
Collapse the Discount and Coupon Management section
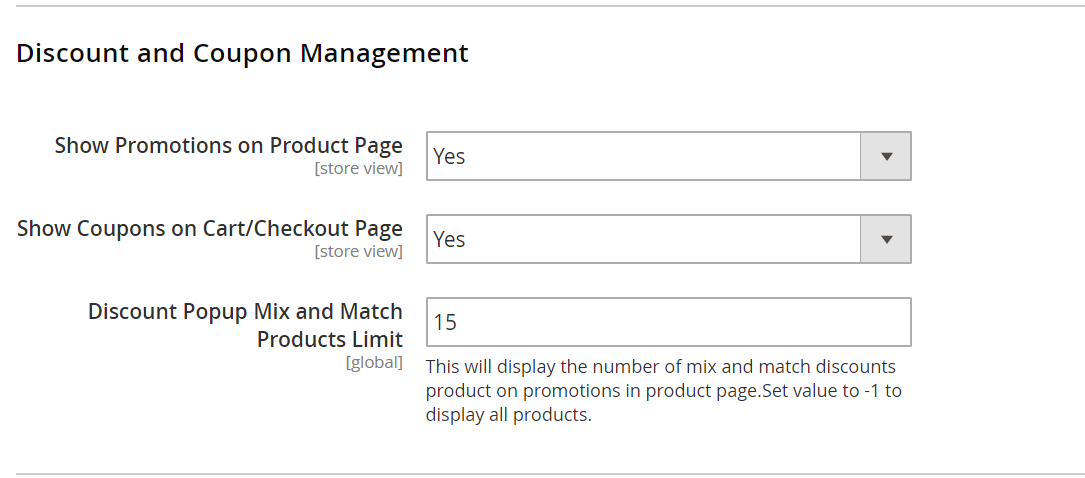242,53
